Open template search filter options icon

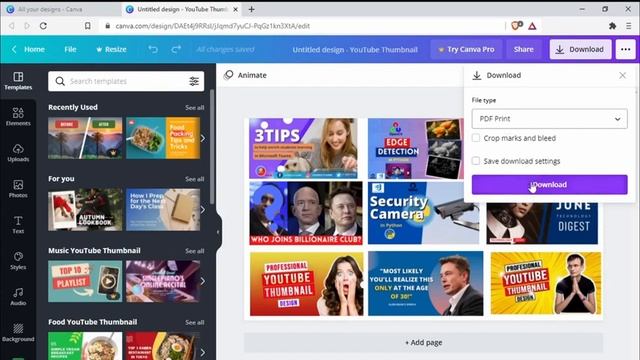click(x=194, y=81)
